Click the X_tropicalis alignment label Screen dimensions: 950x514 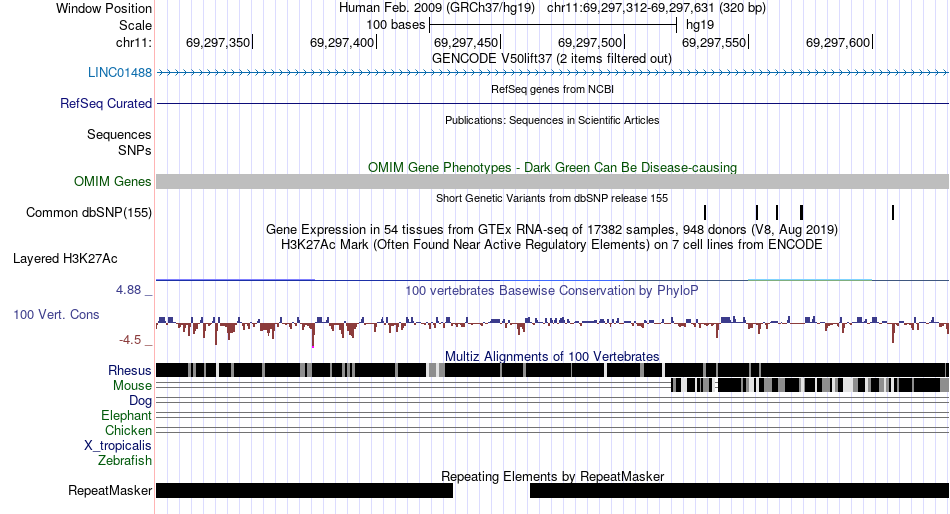tap(118, 446)
